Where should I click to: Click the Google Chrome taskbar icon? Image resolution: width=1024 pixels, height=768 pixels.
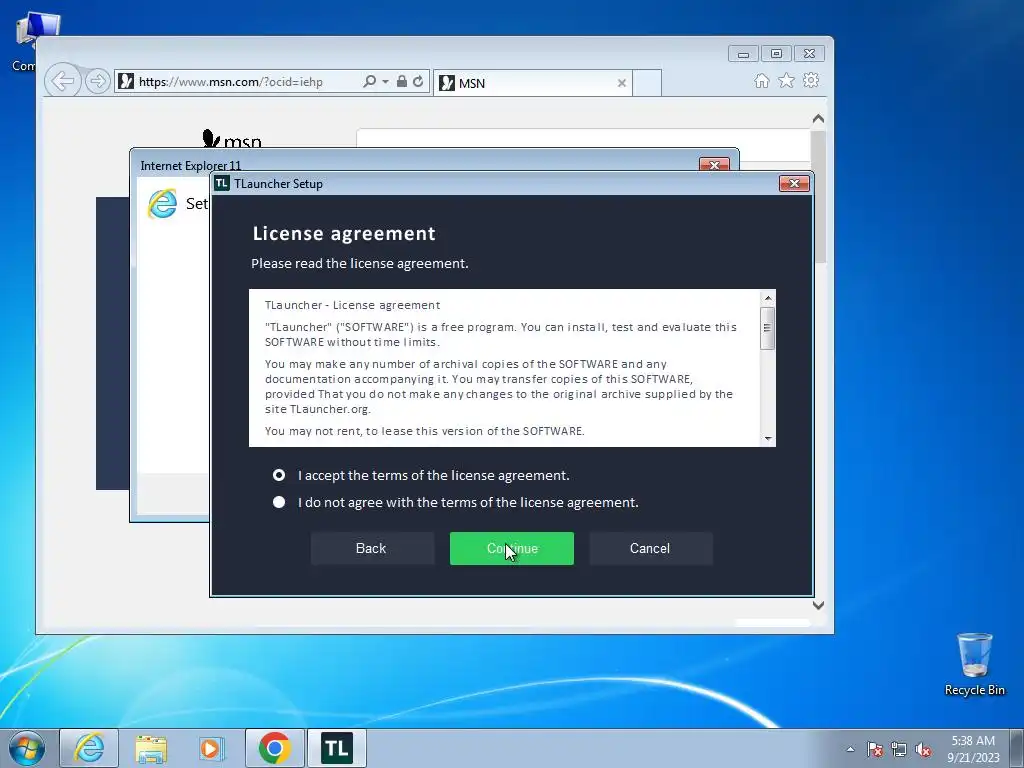click(x=274, y=748)
